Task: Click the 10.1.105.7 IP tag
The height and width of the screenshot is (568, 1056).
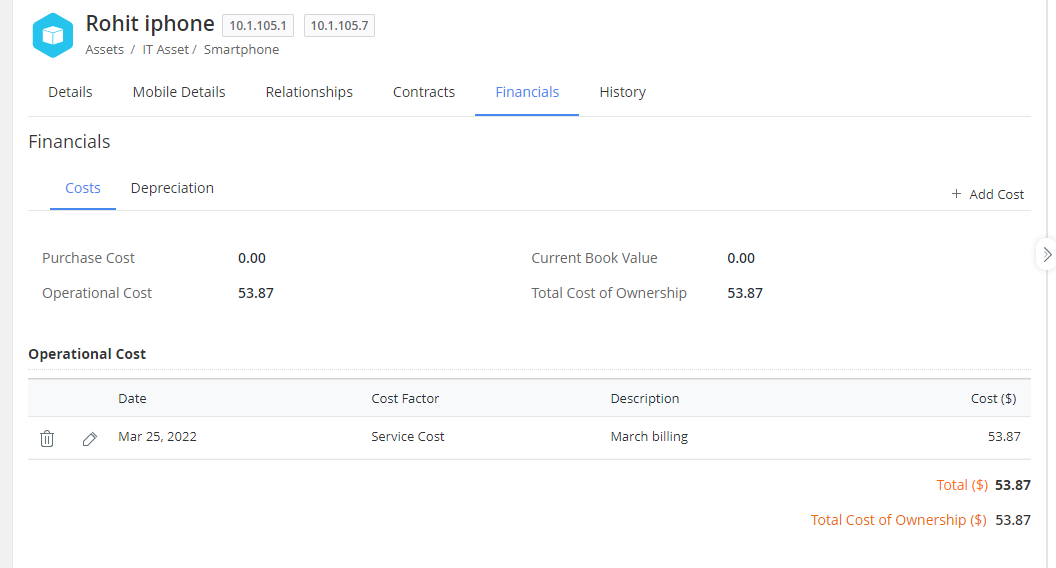Action: click(x=339, y=26)
